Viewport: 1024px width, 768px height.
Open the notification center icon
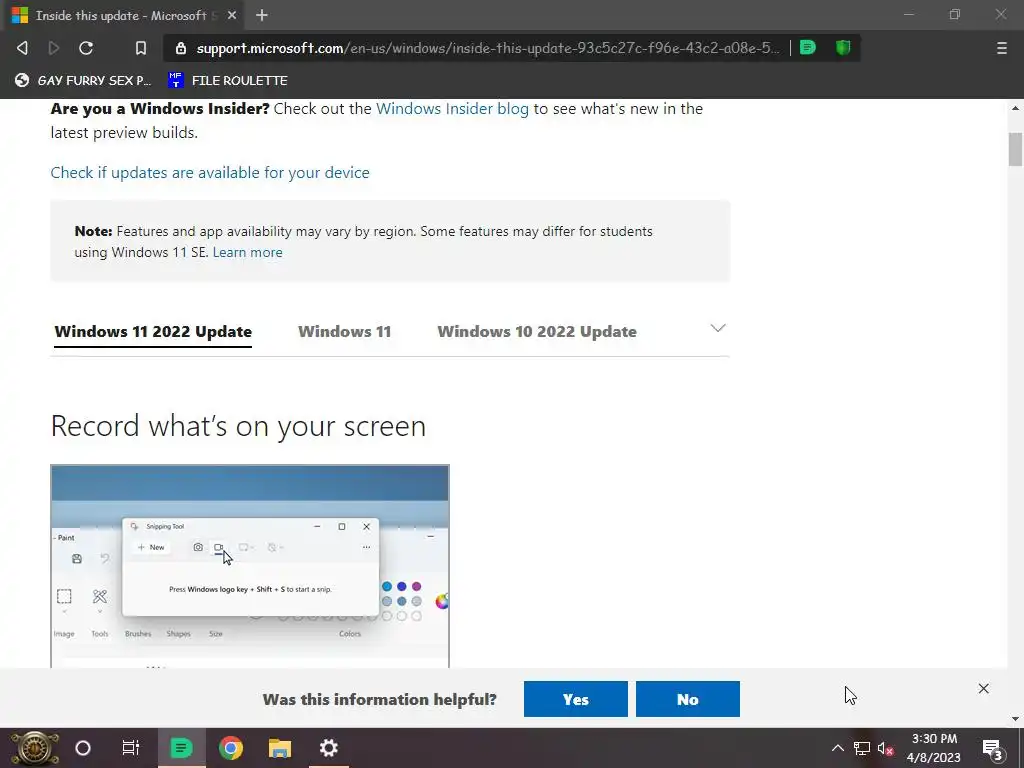click(993, 748)
